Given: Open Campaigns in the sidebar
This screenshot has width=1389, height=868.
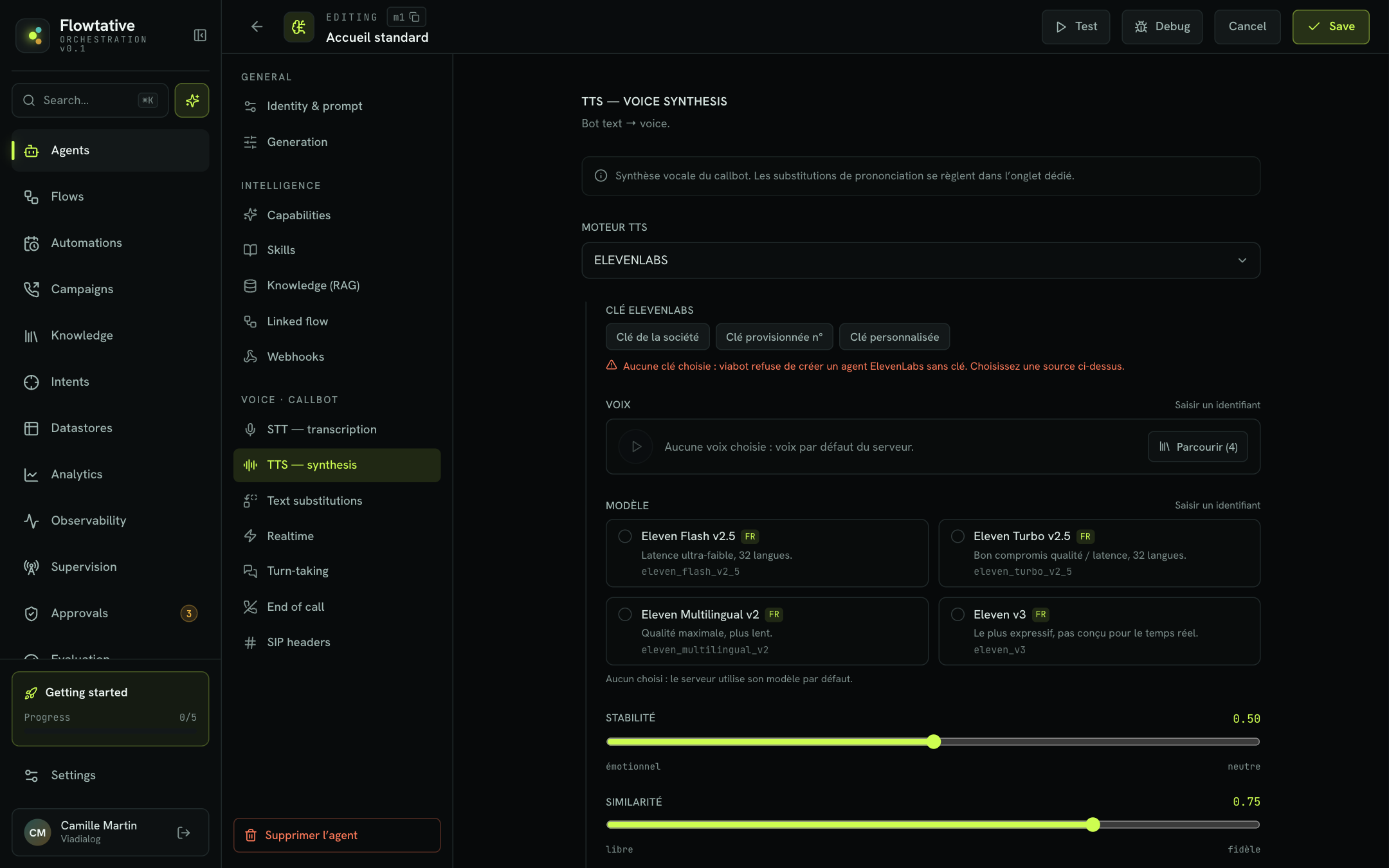Looking at the screenshot, I should pos(110,289).
